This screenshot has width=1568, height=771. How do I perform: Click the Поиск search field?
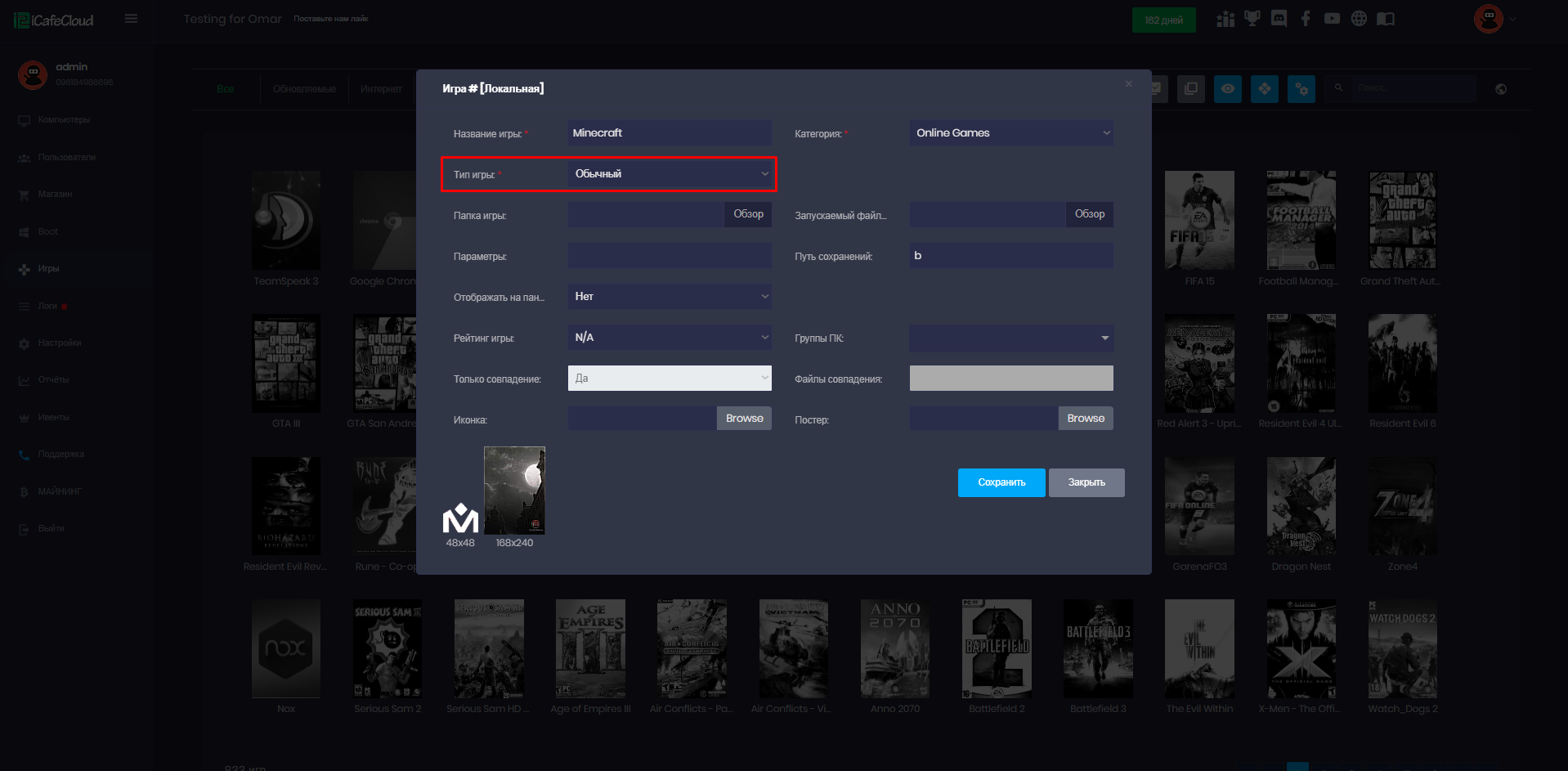[1414, 87]
